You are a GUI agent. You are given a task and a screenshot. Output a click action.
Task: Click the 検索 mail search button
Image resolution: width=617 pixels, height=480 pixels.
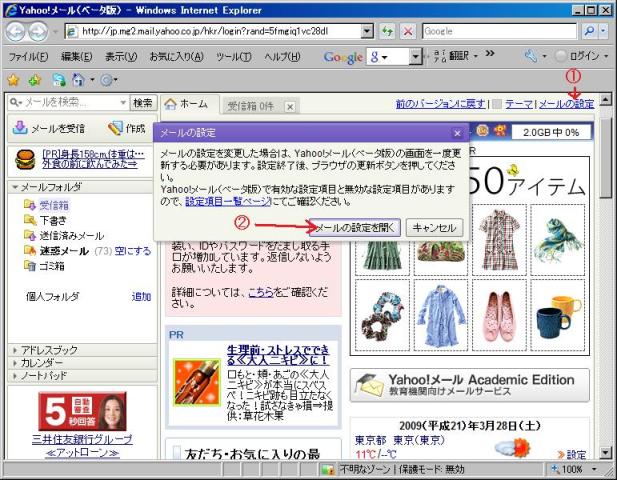click(143, 103)
